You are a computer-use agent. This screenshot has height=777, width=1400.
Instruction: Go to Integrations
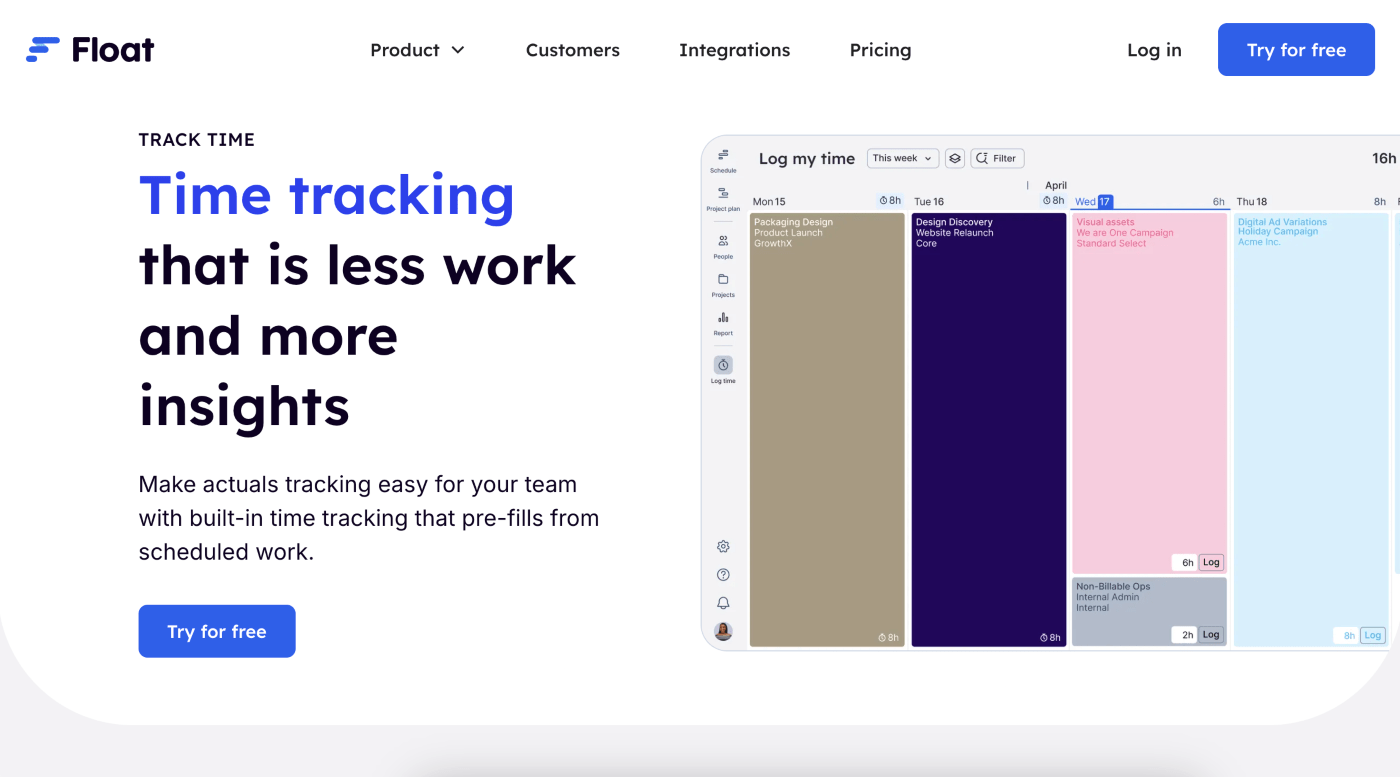tap(734, 50)
